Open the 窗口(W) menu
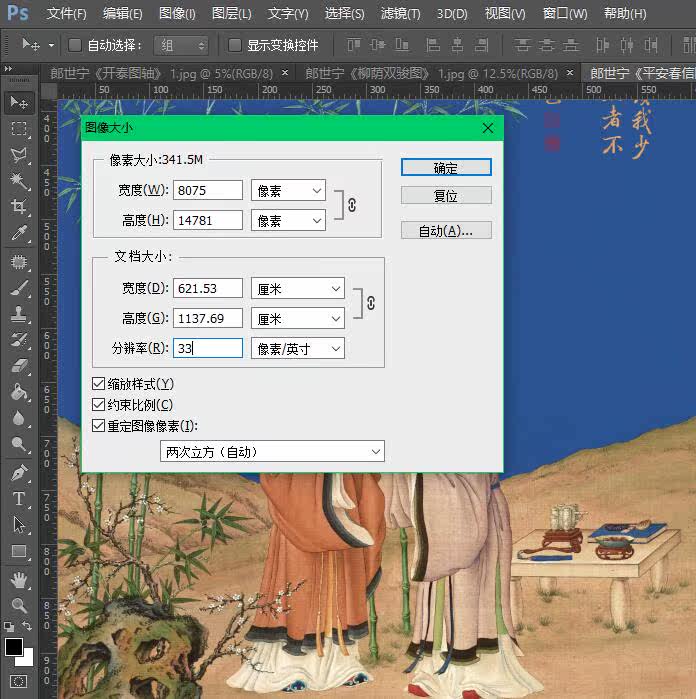This screenshot has height=699, width=696. [565, 14]
